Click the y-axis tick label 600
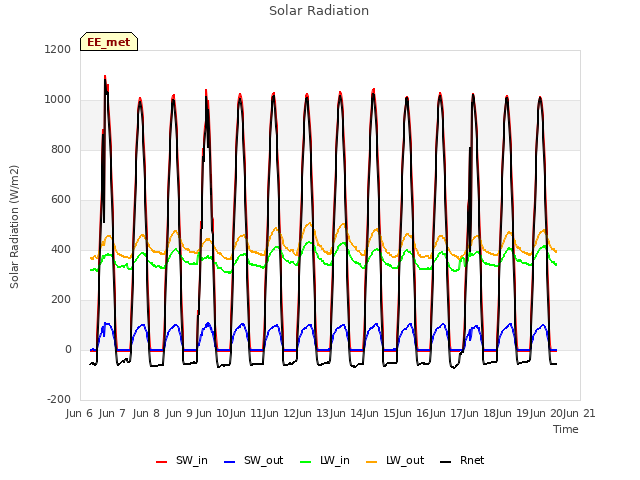The width and height of the screenshot is (640, 480). coord(61,200)
